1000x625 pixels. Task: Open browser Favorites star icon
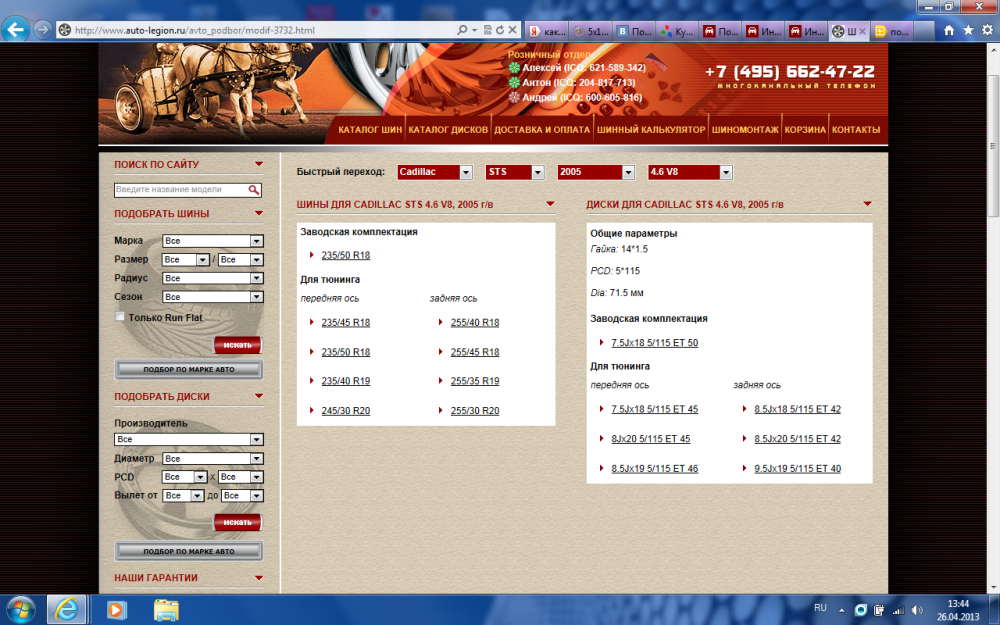click(x=967, y=30)
